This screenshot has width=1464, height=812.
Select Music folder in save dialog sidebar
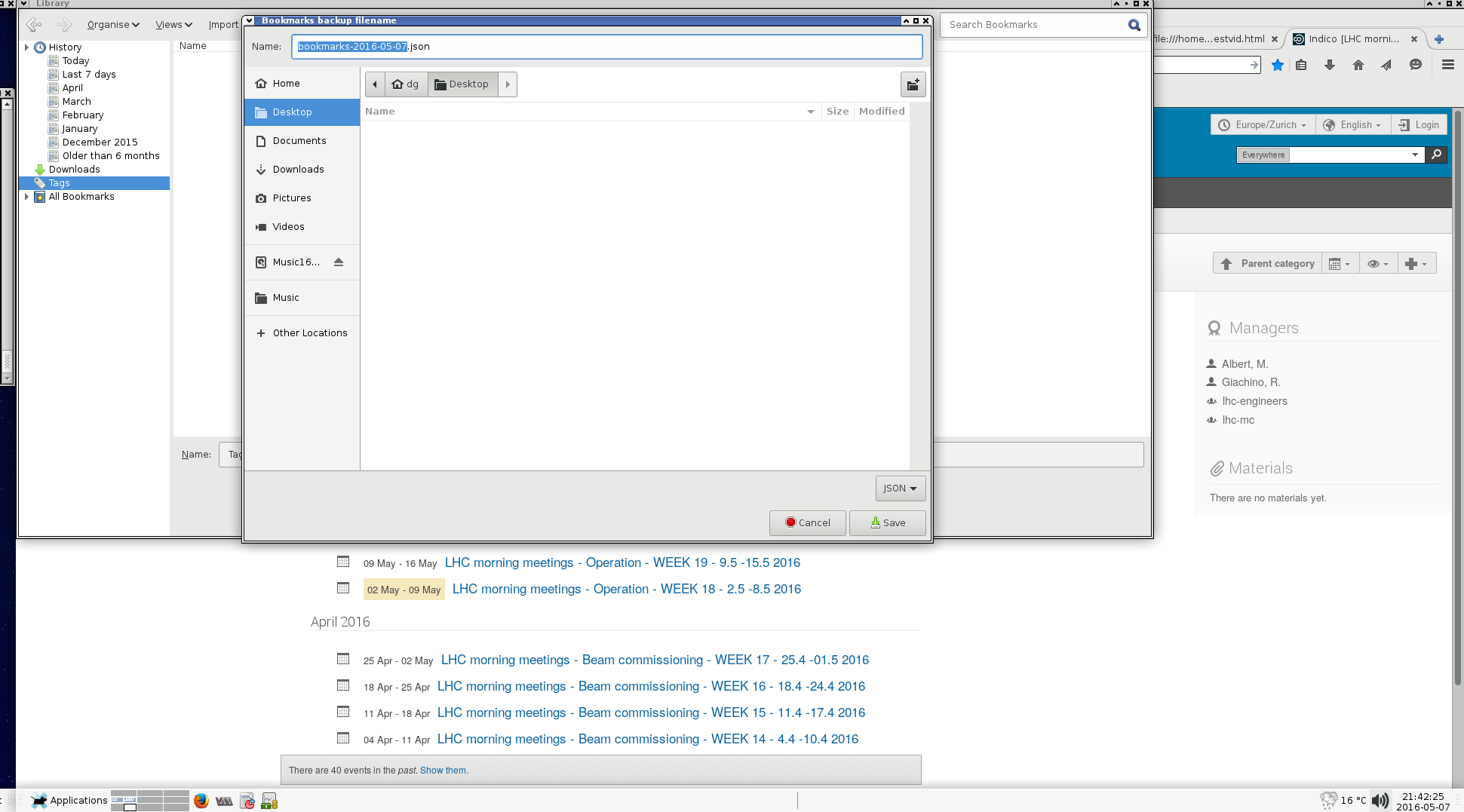point(302,298)
